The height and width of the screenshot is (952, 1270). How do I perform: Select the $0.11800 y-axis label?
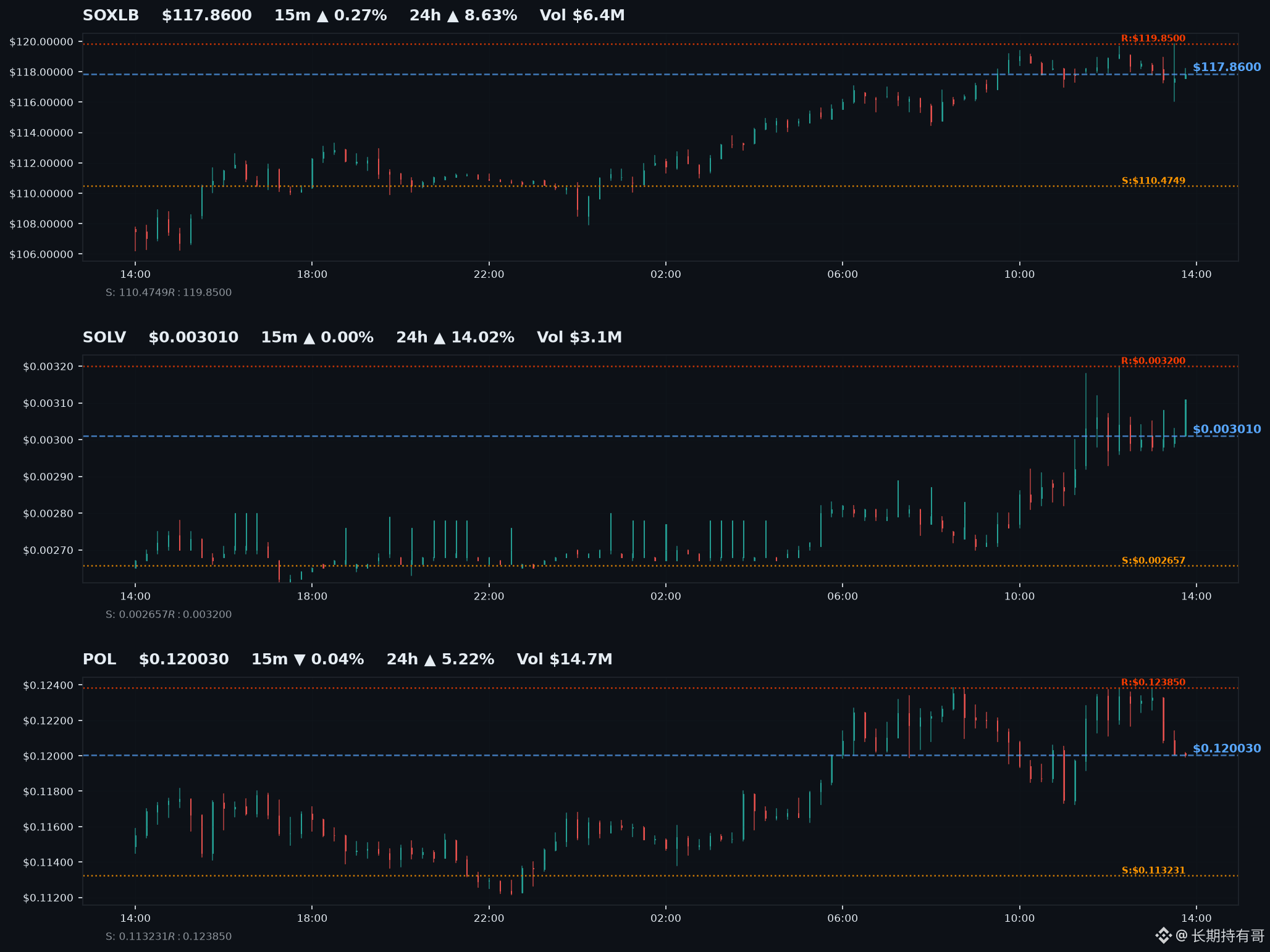[x=48, y=792]
